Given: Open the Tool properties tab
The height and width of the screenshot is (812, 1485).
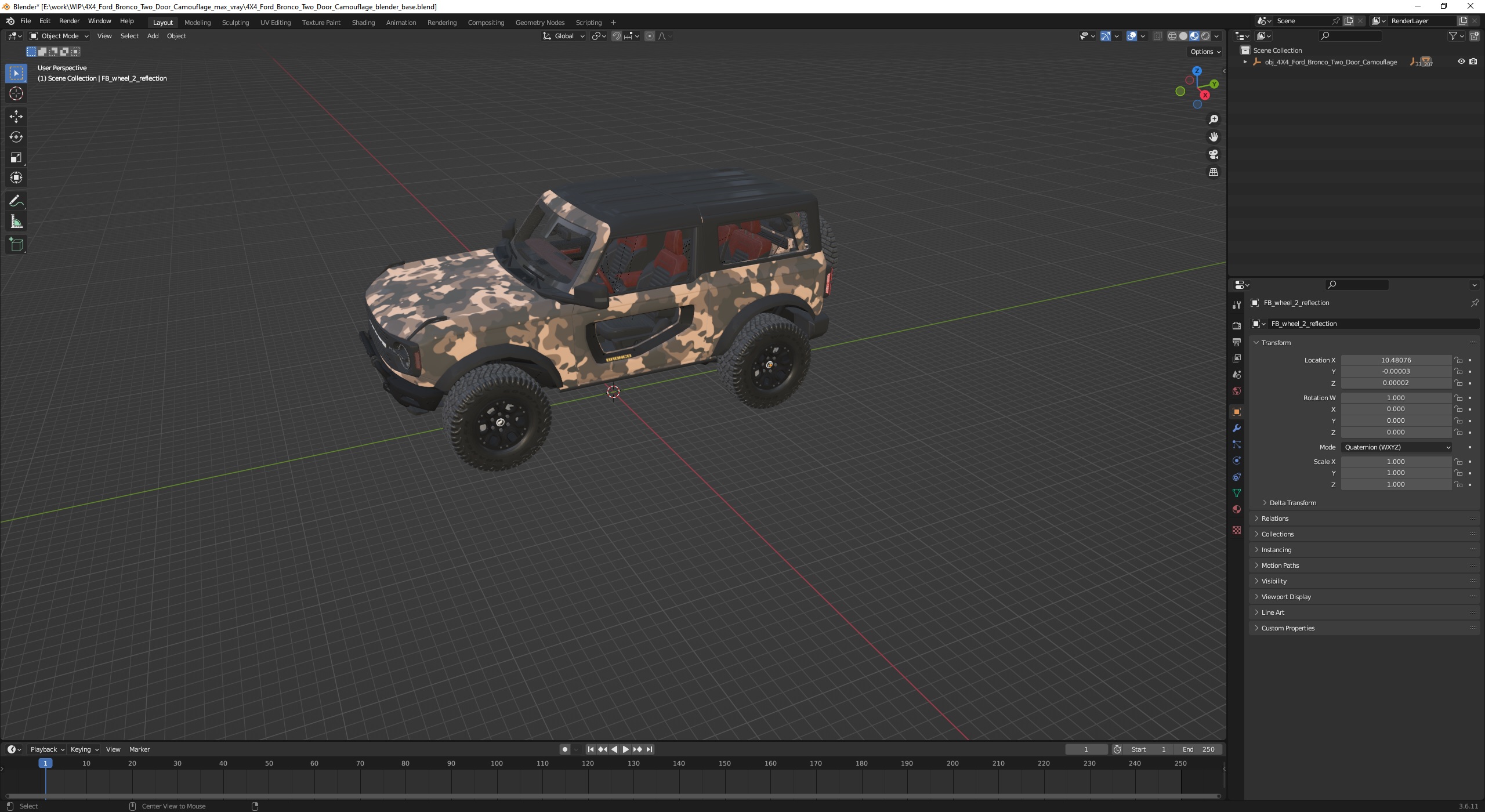Looking at the screenshot, I should (1236, 305).
